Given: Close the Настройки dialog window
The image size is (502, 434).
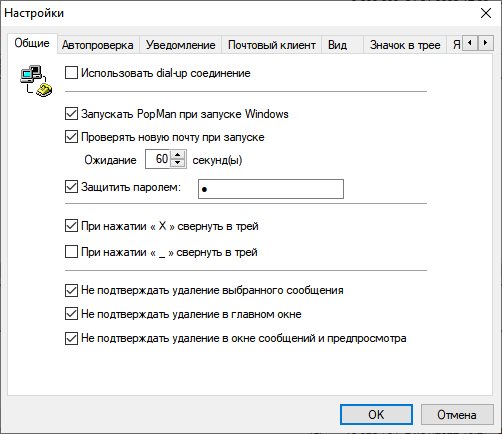Looking at the screenshot, I should [x=486, y=13].
